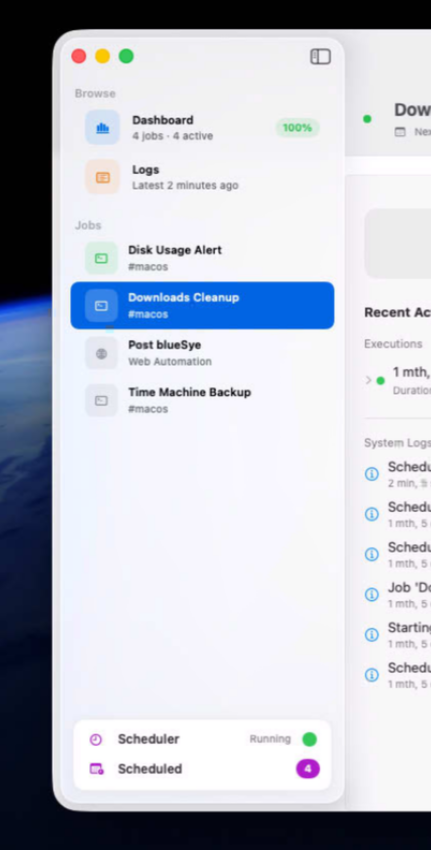Image resolution: width=431 pixels, height=850 pixels.
Task: Click the 'Browse' section heading
Action: pyautogui.click(x=95, y=93)
